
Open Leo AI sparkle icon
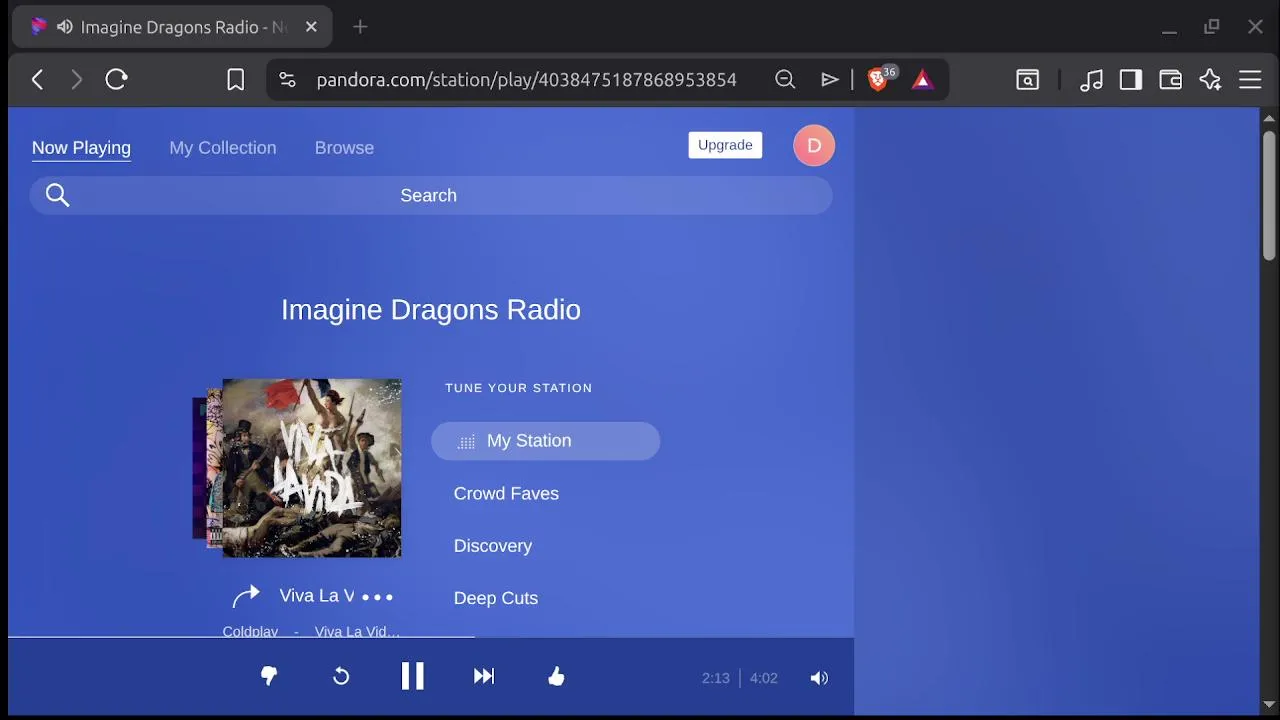1211,80
